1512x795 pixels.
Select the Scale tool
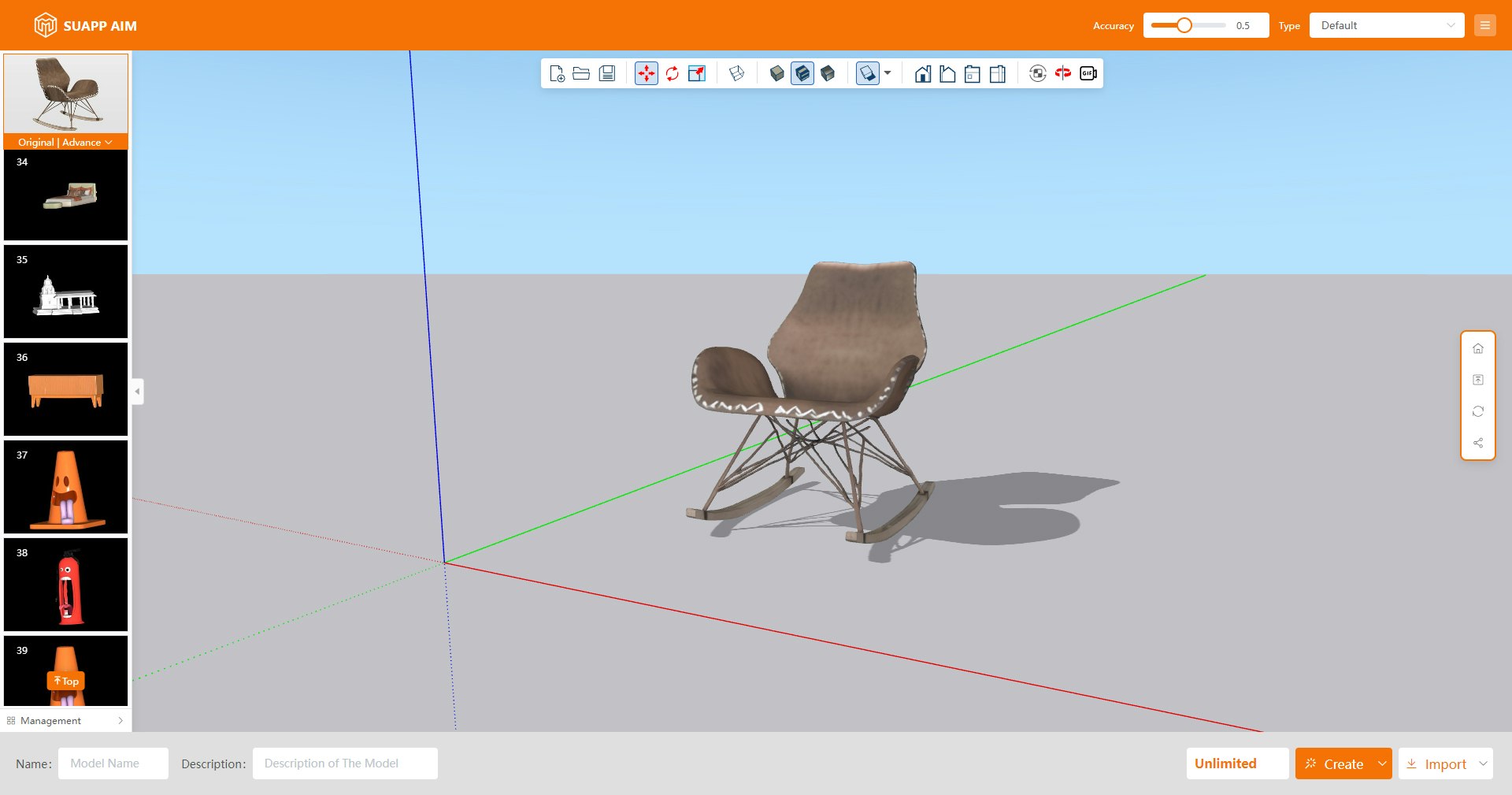coord(698,73)
